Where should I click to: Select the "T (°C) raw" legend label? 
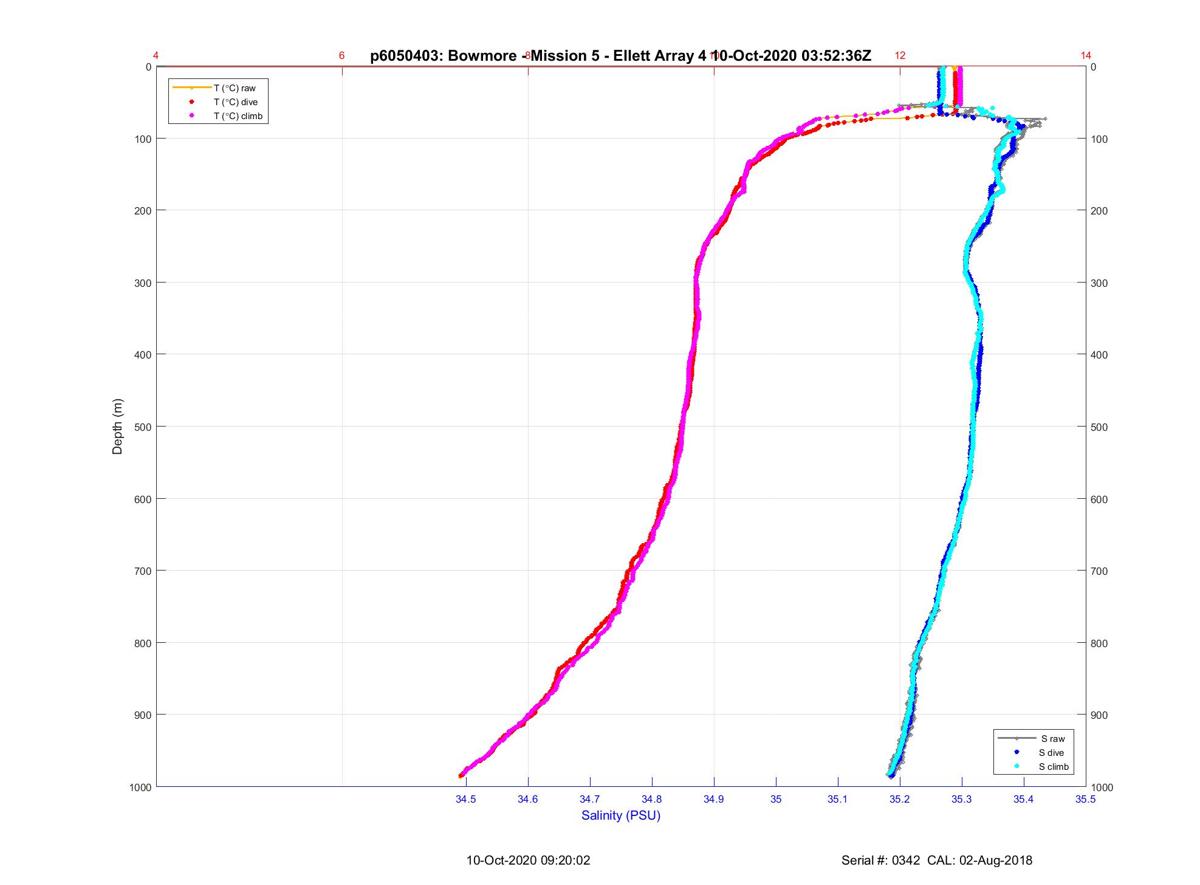click(x=234, y=88)
